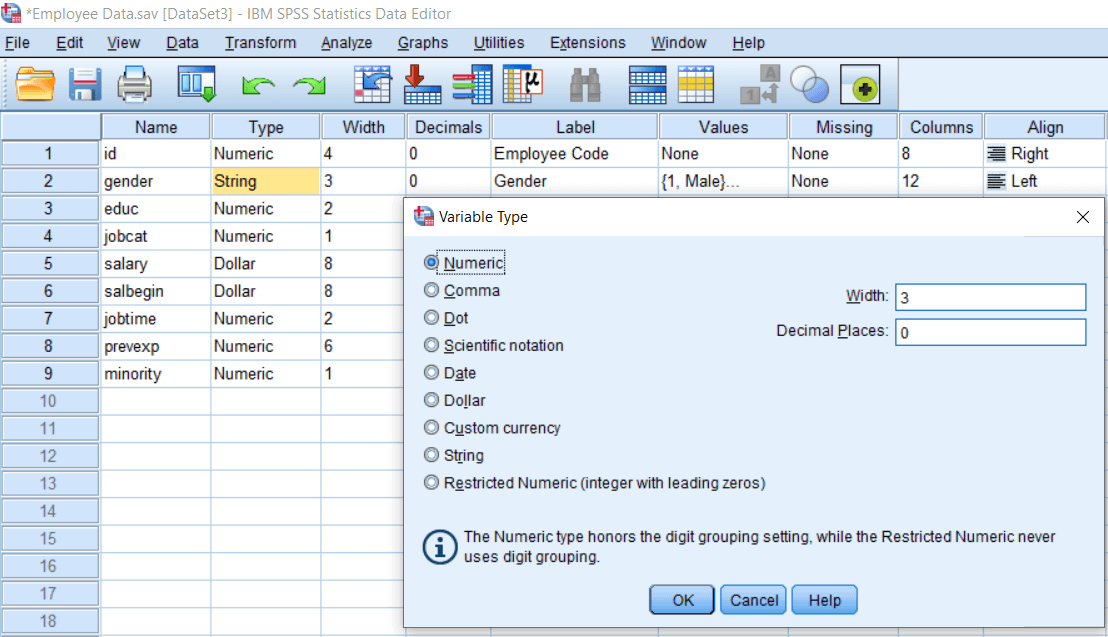
Task: Click the 'Right' align cell for id
Action: (1044, 153)
